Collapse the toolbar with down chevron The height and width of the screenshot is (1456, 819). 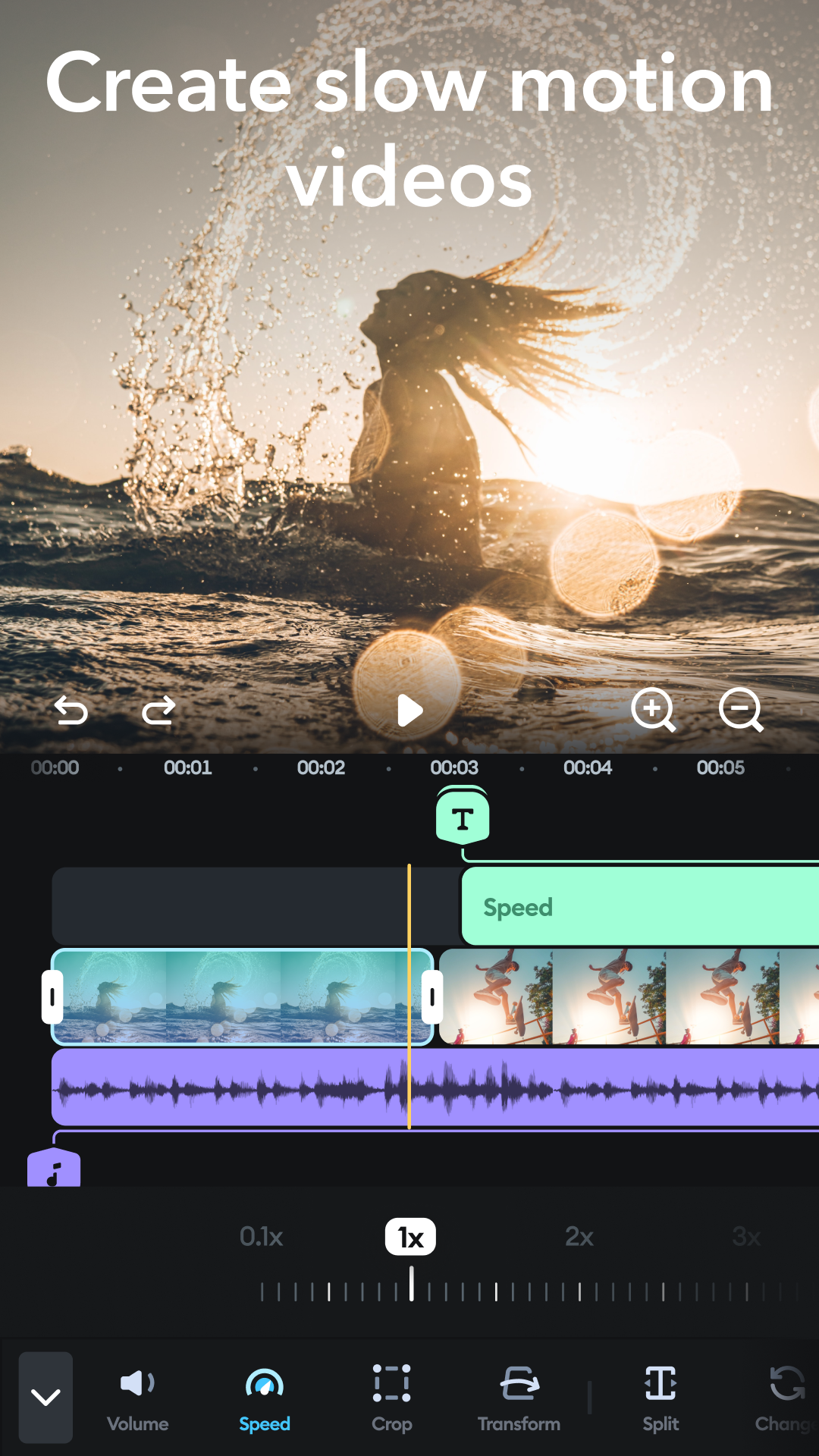45,1397
